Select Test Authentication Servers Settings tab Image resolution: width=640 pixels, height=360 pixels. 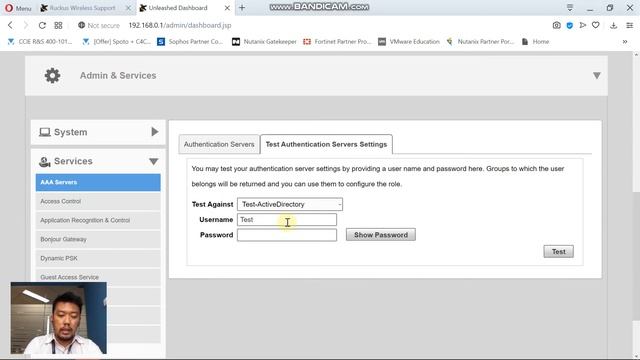[326, 144]
